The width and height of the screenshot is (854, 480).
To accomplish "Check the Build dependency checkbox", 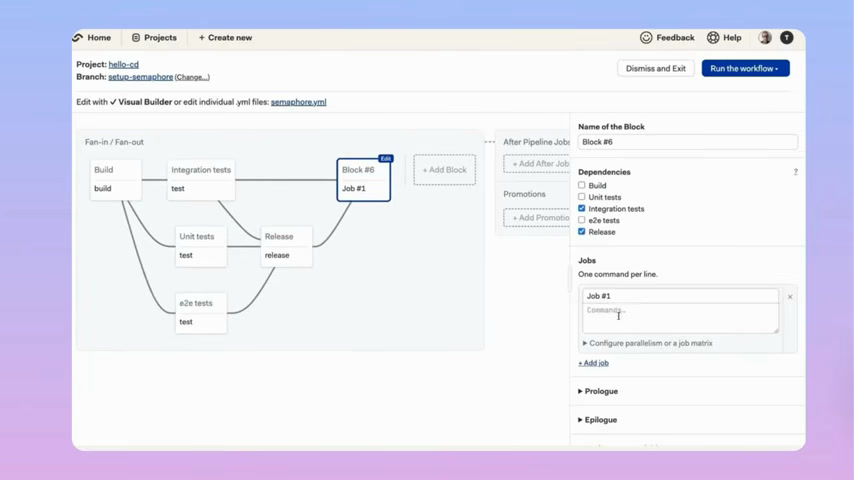I will (582, 185).
